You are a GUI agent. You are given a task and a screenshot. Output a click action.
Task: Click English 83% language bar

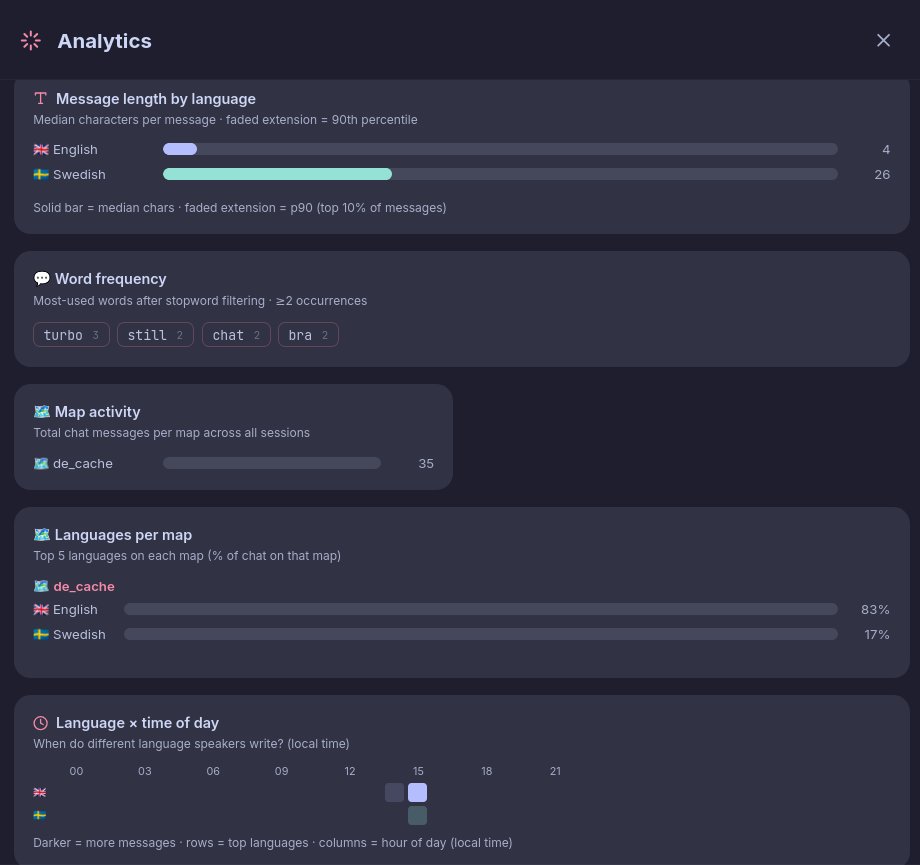coord(481,609)
